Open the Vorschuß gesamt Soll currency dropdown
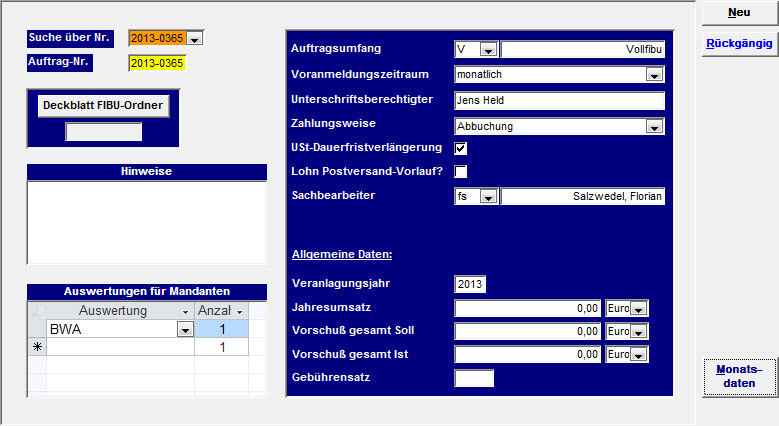 [x=638, y=332]
